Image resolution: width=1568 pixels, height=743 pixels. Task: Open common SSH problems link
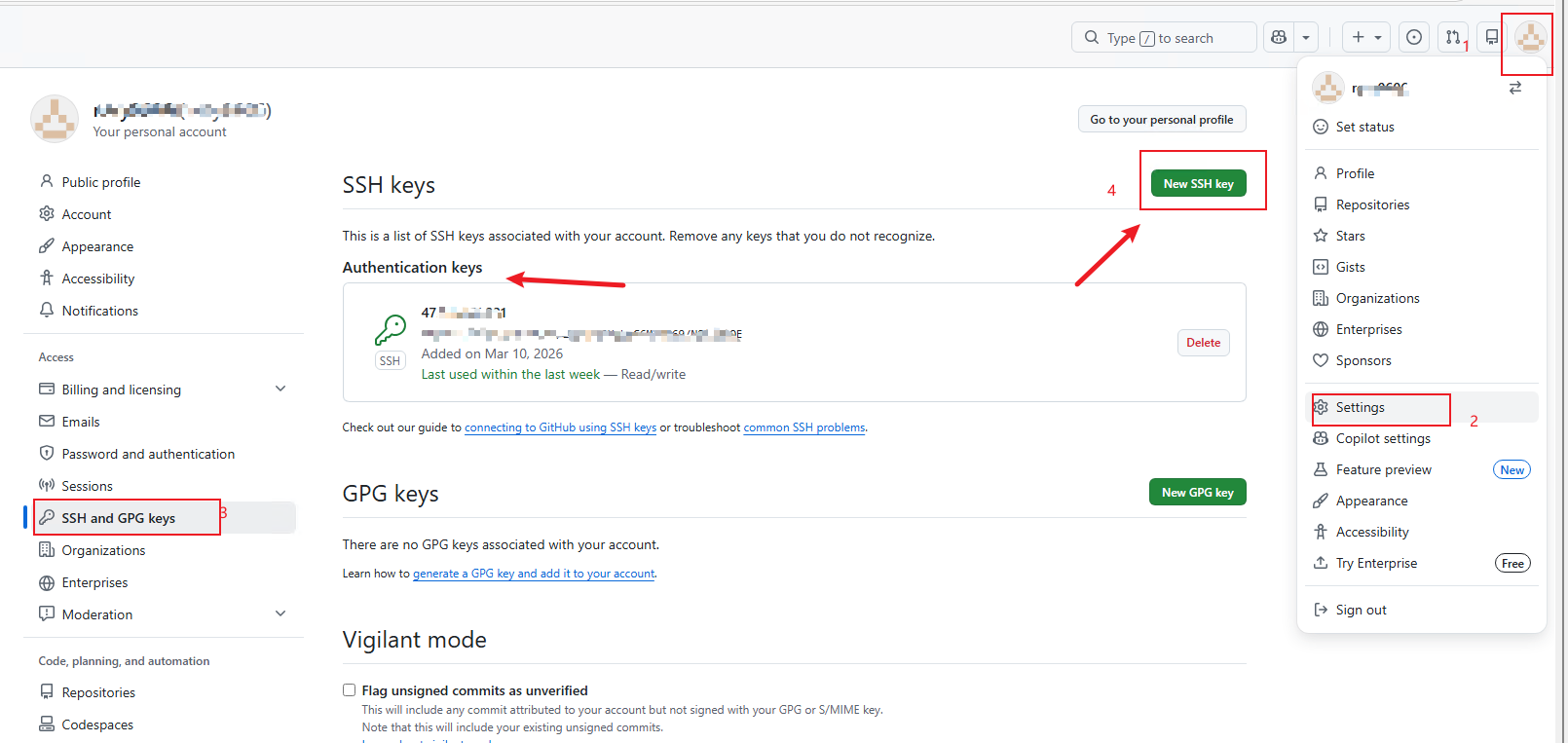tap(804, 427)
